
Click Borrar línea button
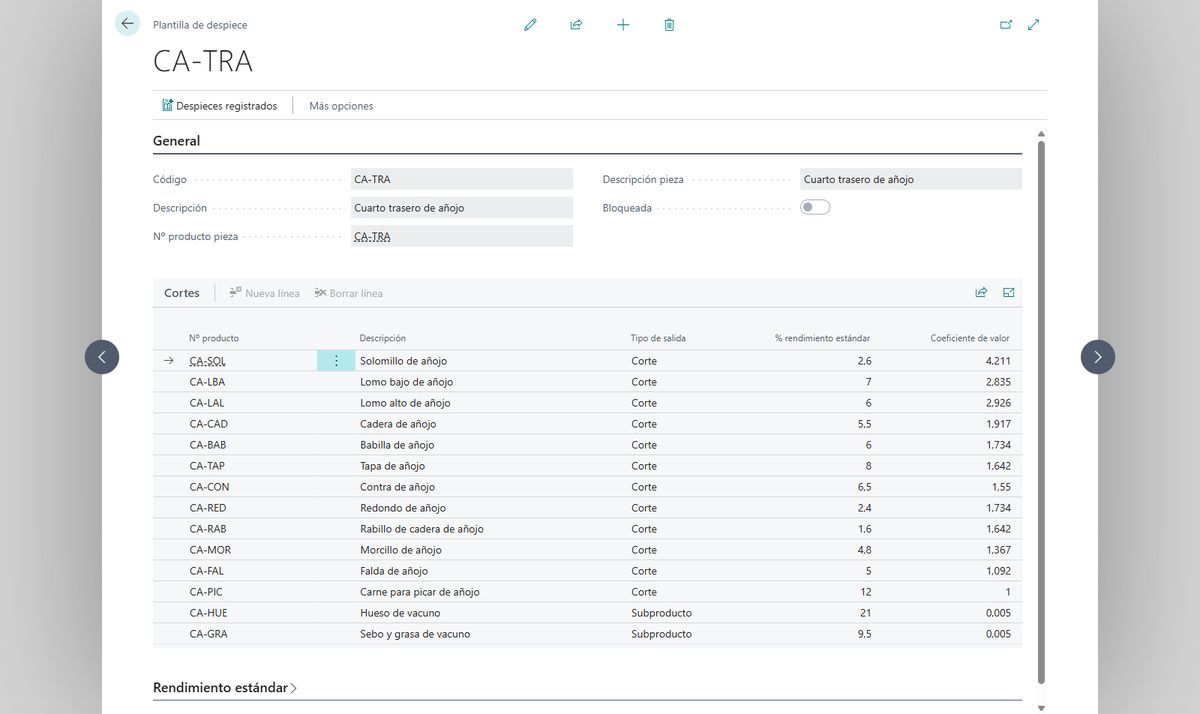point(348,293)
